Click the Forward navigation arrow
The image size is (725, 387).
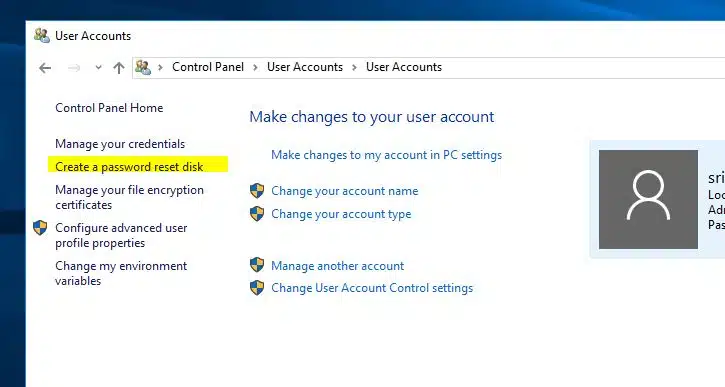click(74, 68)
